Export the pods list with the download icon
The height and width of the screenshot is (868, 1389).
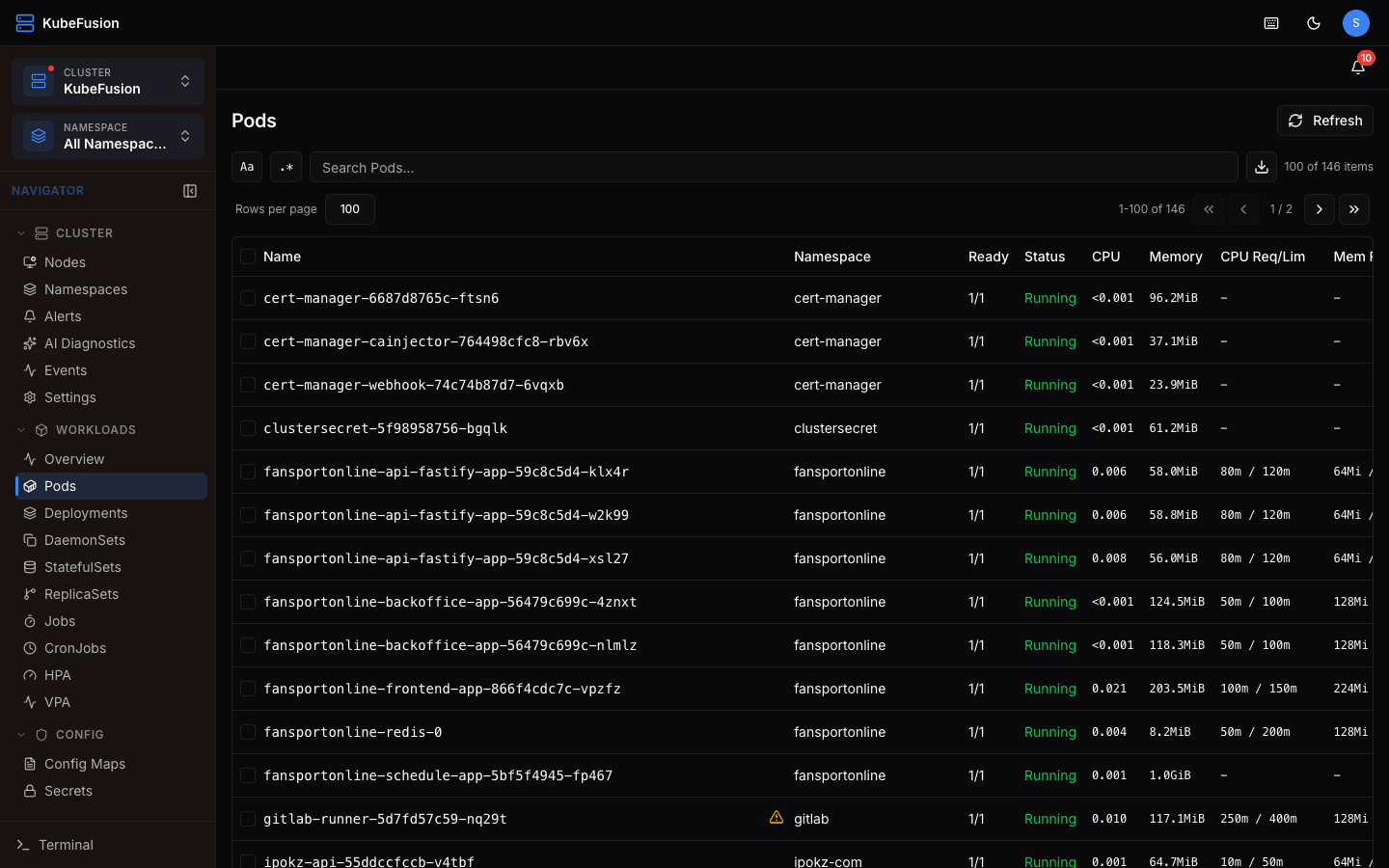[1262, 166]
